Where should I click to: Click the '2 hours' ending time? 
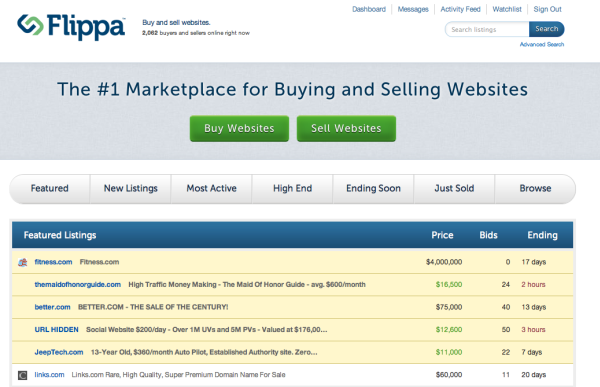(533, 285)
